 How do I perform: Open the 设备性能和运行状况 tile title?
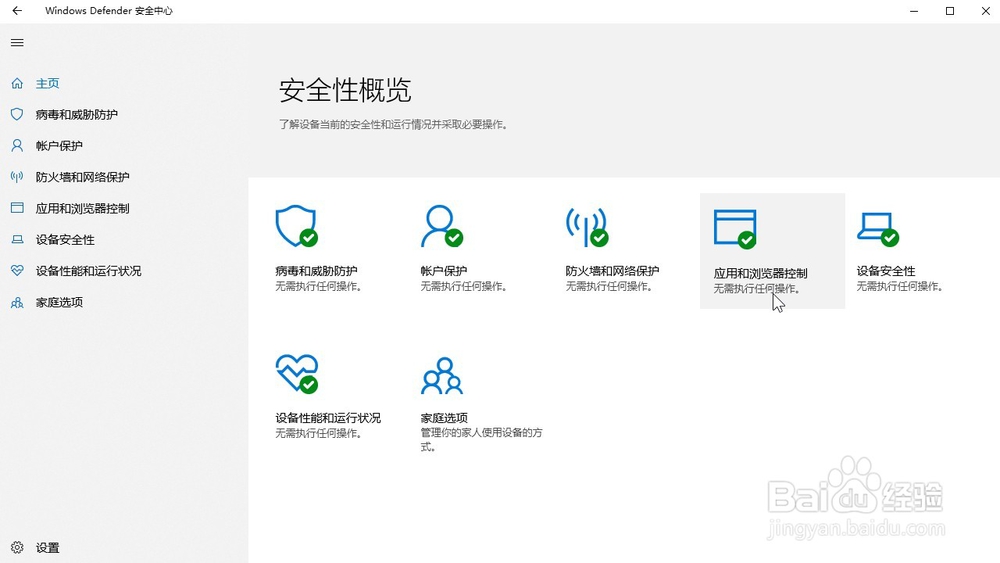point(328,418)
